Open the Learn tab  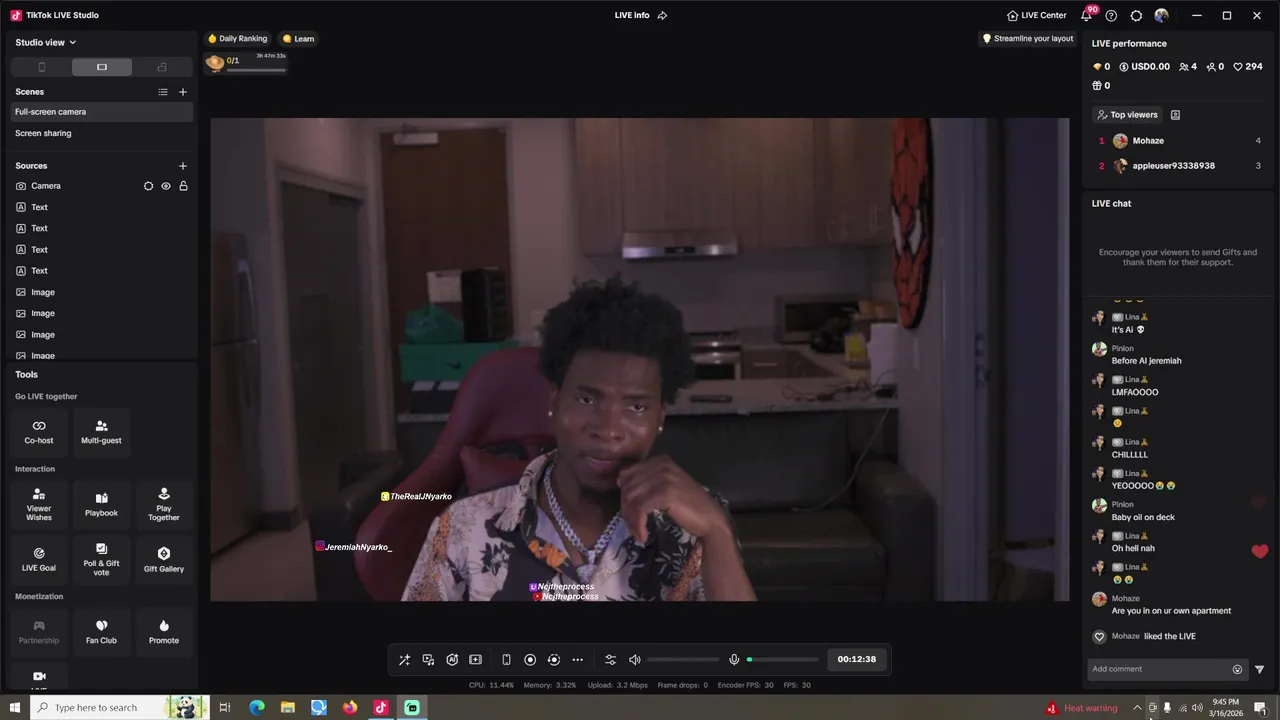pyautogui.click(x=298, y=39)
